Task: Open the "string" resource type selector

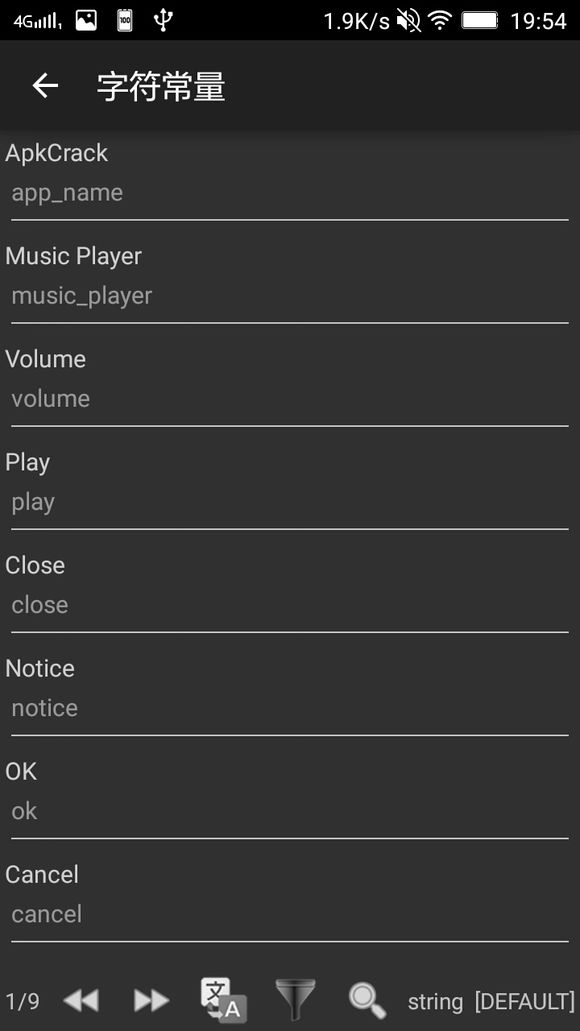Action: 435,1001
